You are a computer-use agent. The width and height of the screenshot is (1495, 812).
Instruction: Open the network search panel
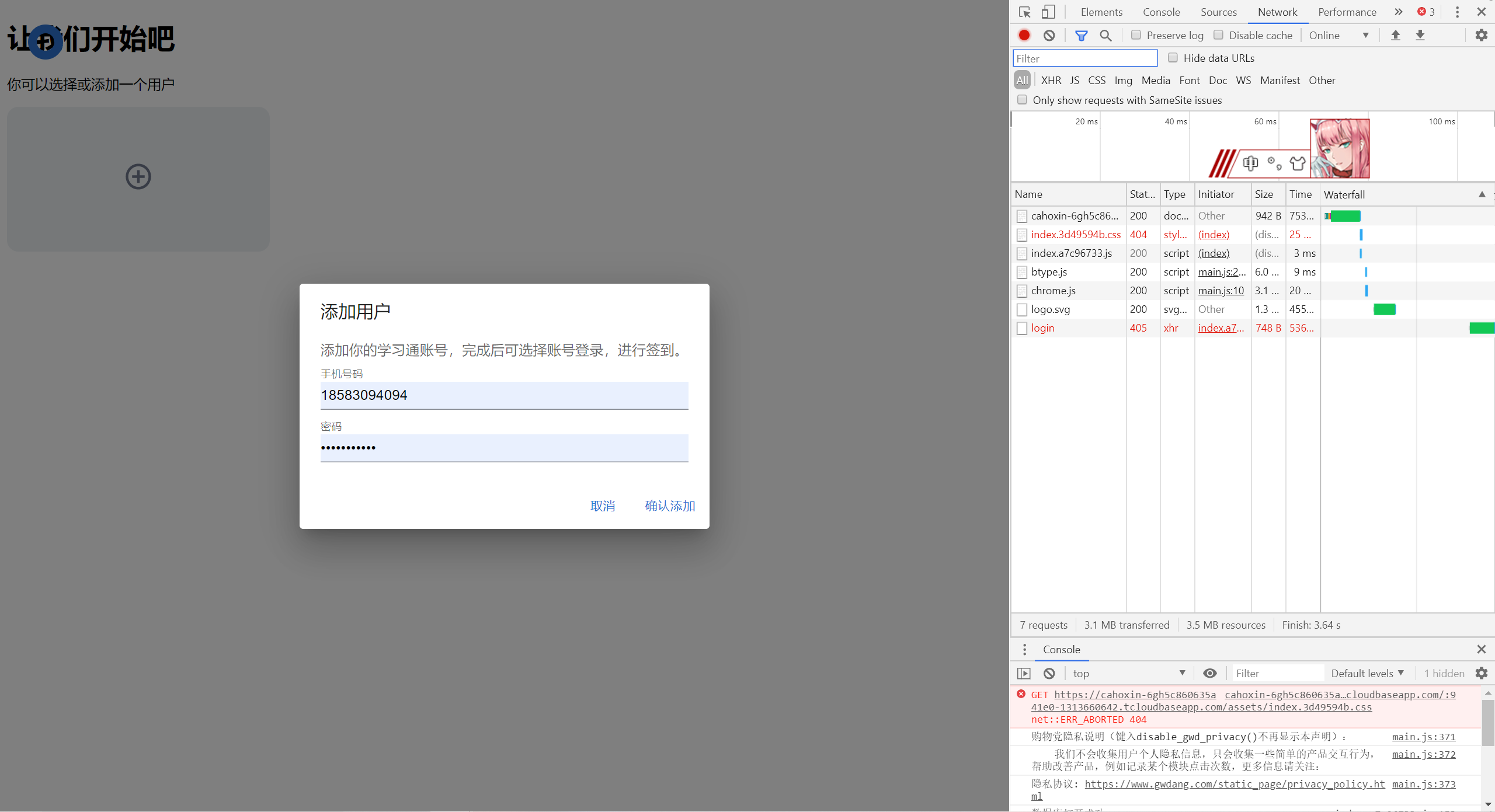click(x=1105, y=35)
